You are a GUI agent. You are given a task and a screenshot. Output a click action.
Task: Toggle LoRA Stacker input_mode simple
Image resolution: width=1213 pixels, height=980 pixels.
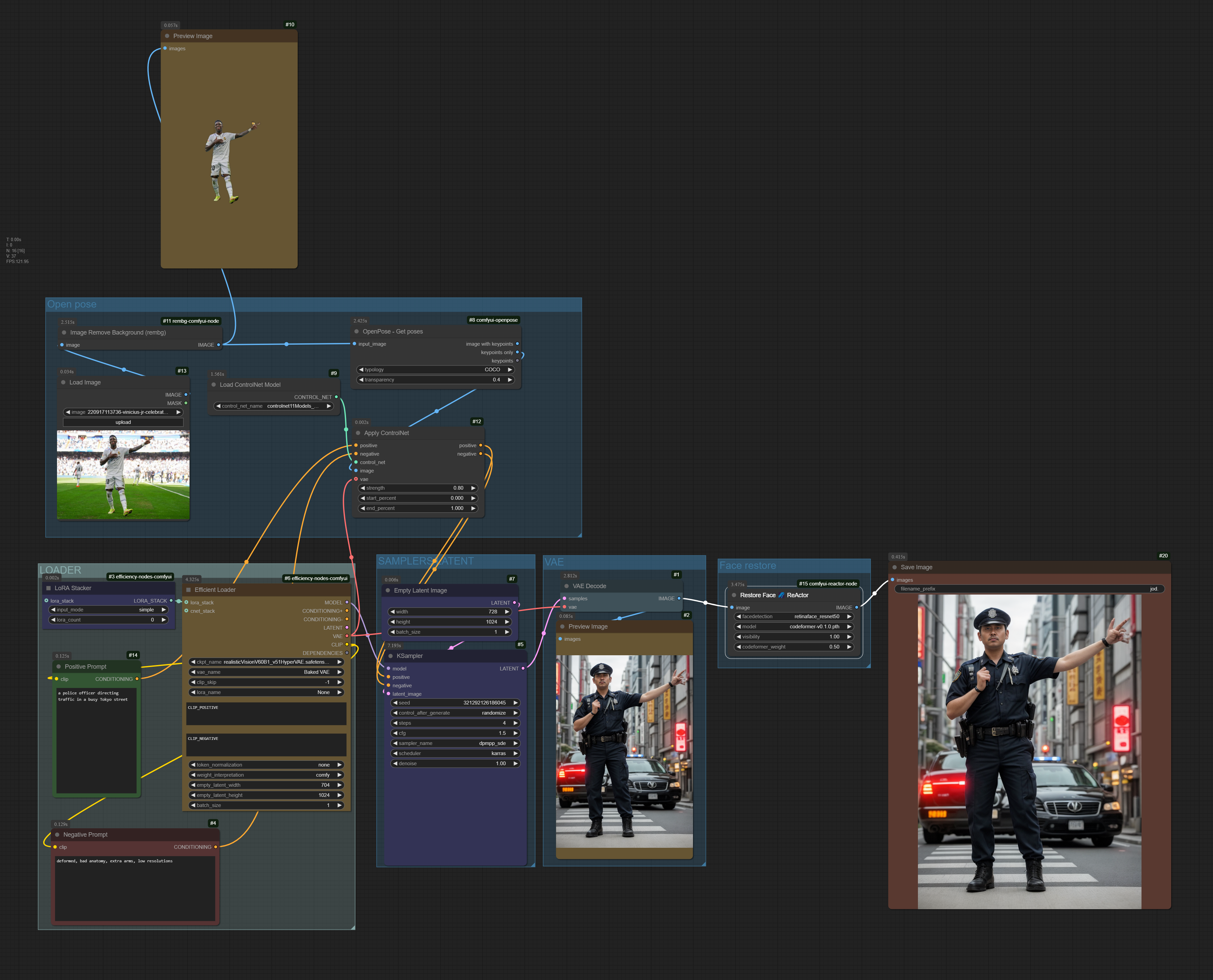109,610
